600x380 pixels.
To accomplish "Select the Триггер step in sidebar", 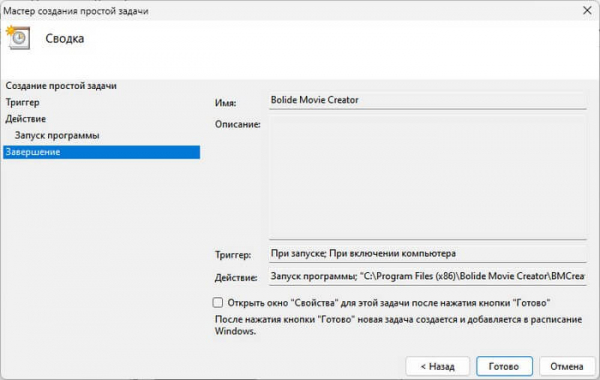I will pyautogui.click(x=23, y=103).
